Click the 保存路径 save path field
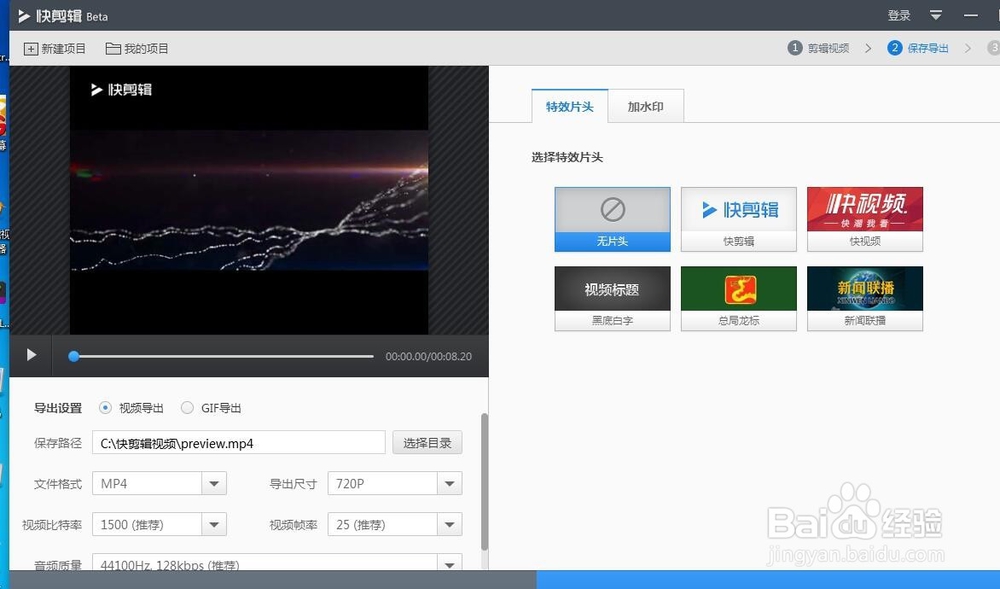Viewport: 1000px width, 589px height. [239, 442]
